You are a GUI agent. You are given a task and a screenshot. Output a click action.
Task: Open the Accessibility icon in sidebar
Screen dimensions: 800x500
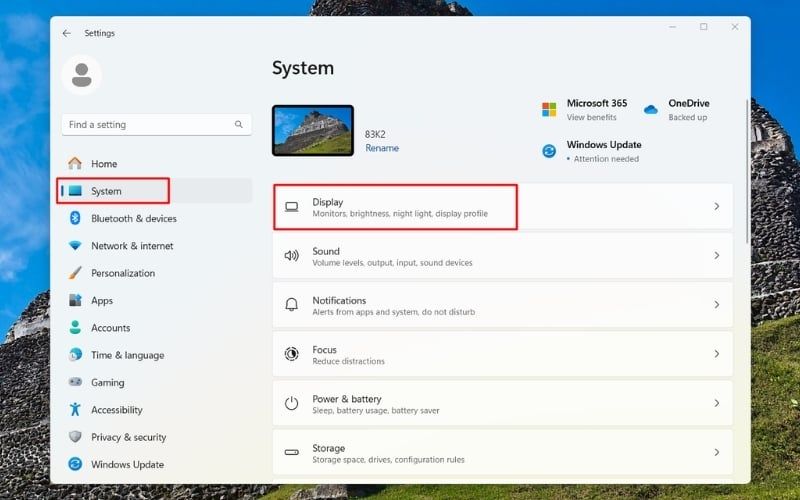point(75,410)
